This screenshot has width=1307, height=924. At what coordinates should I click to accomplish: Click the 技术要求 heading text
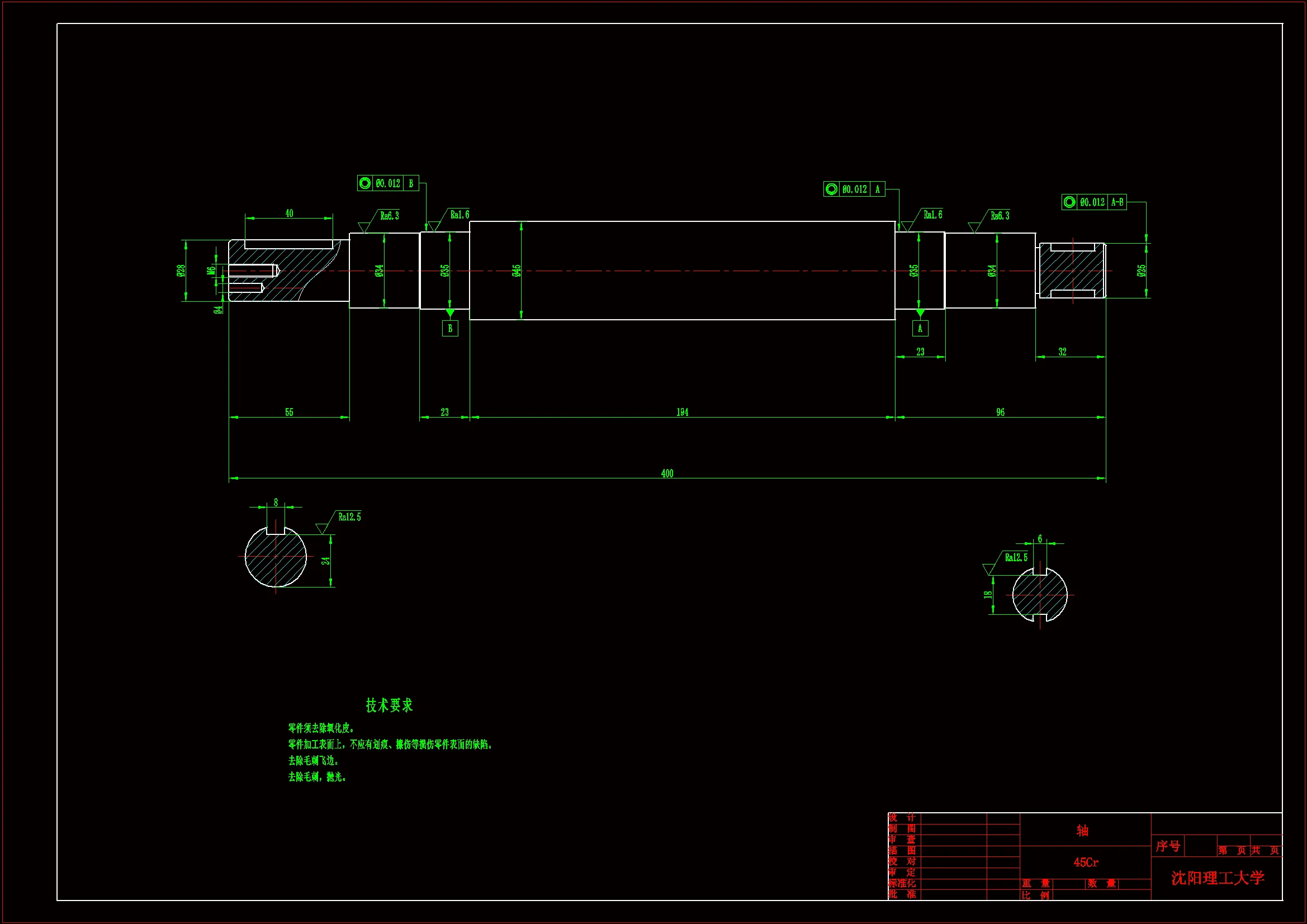(x=389, y=705)
